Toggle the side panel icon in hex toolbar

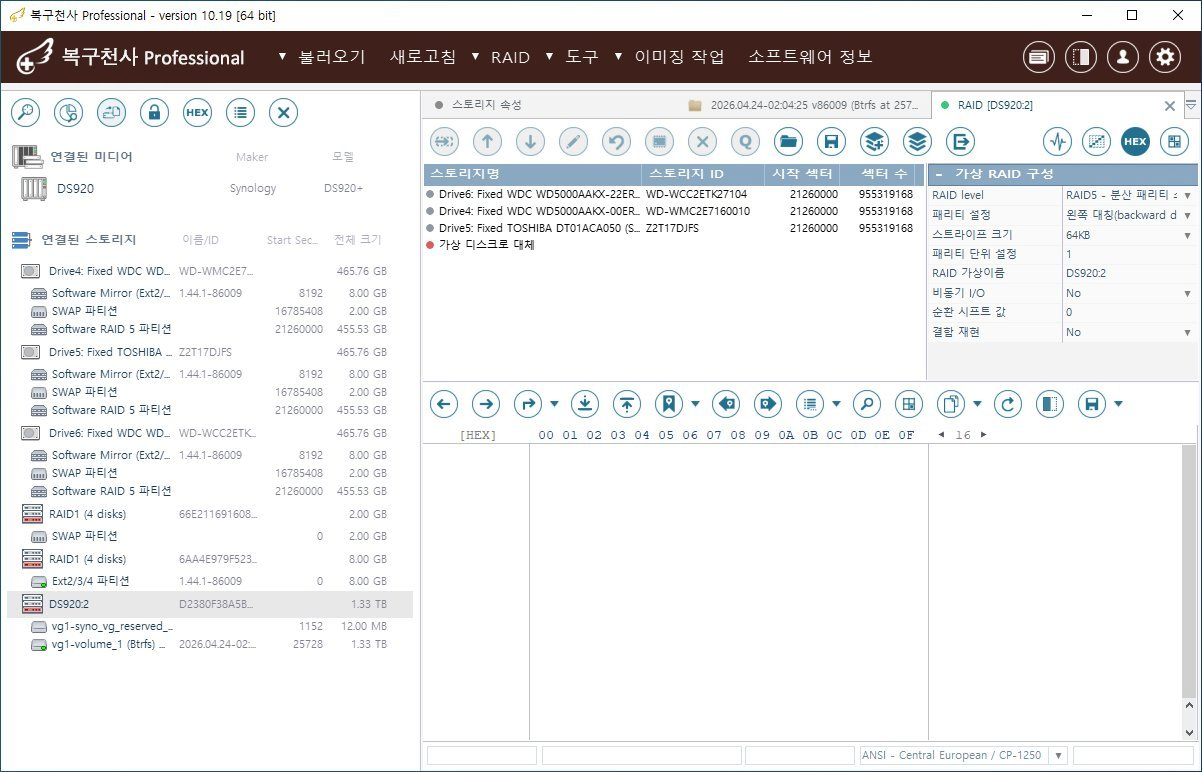1050,404
